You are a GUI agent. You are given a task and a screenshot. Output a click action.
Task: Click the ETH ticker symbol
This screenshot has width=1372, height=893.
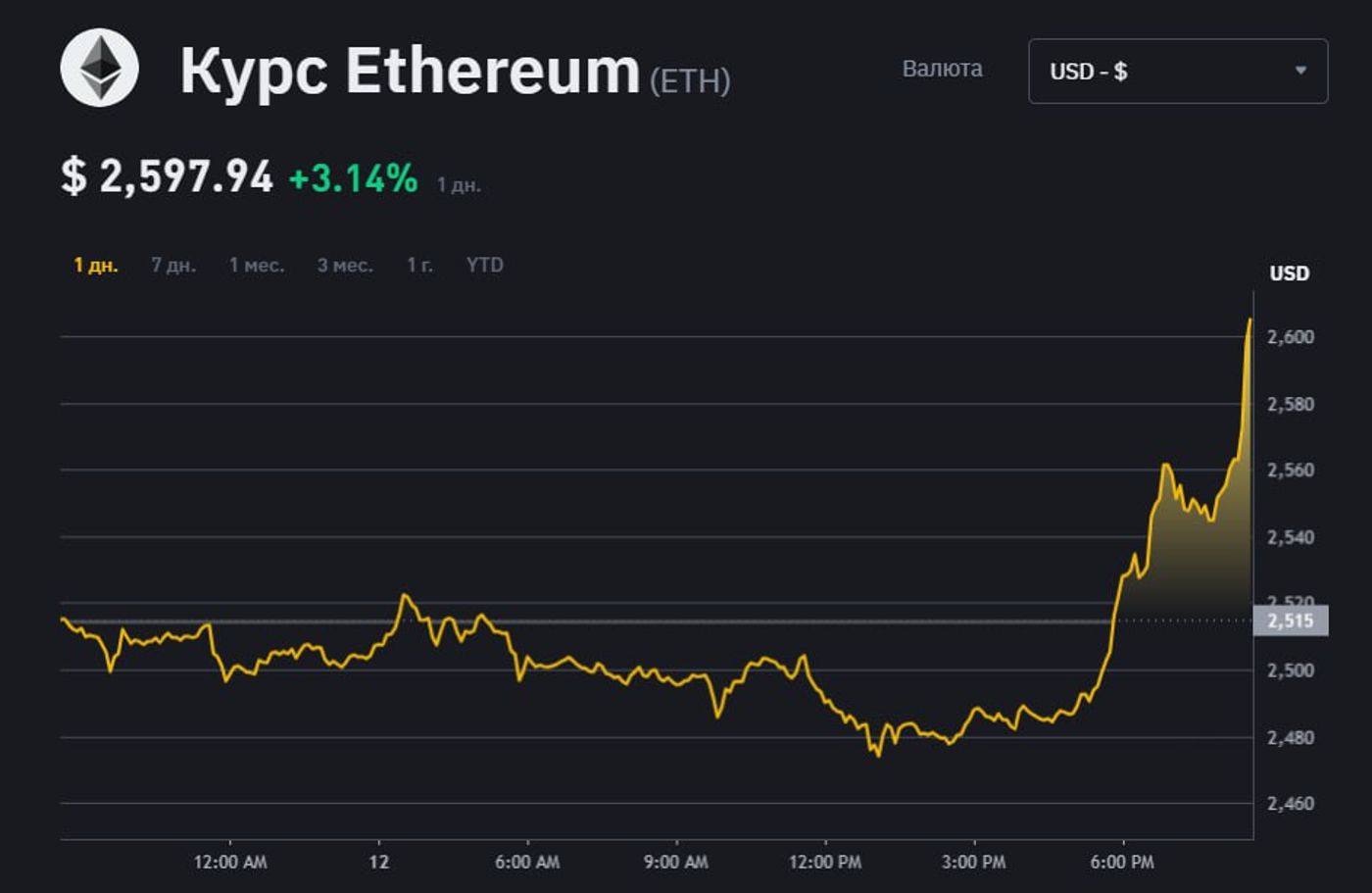(690, 80)
